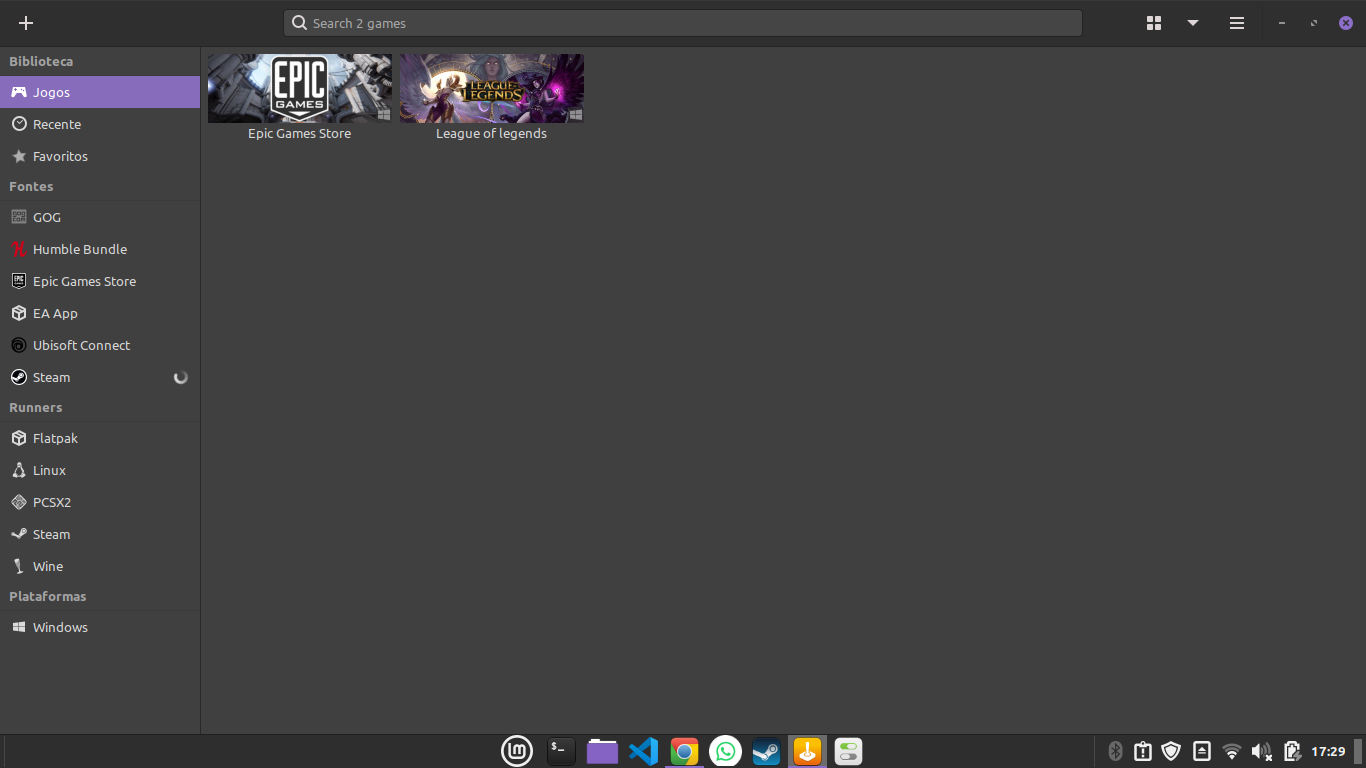This screenshot has width=1366, height=768.
Task: Select Ubisoft Connect source
Action: [81, 345]
